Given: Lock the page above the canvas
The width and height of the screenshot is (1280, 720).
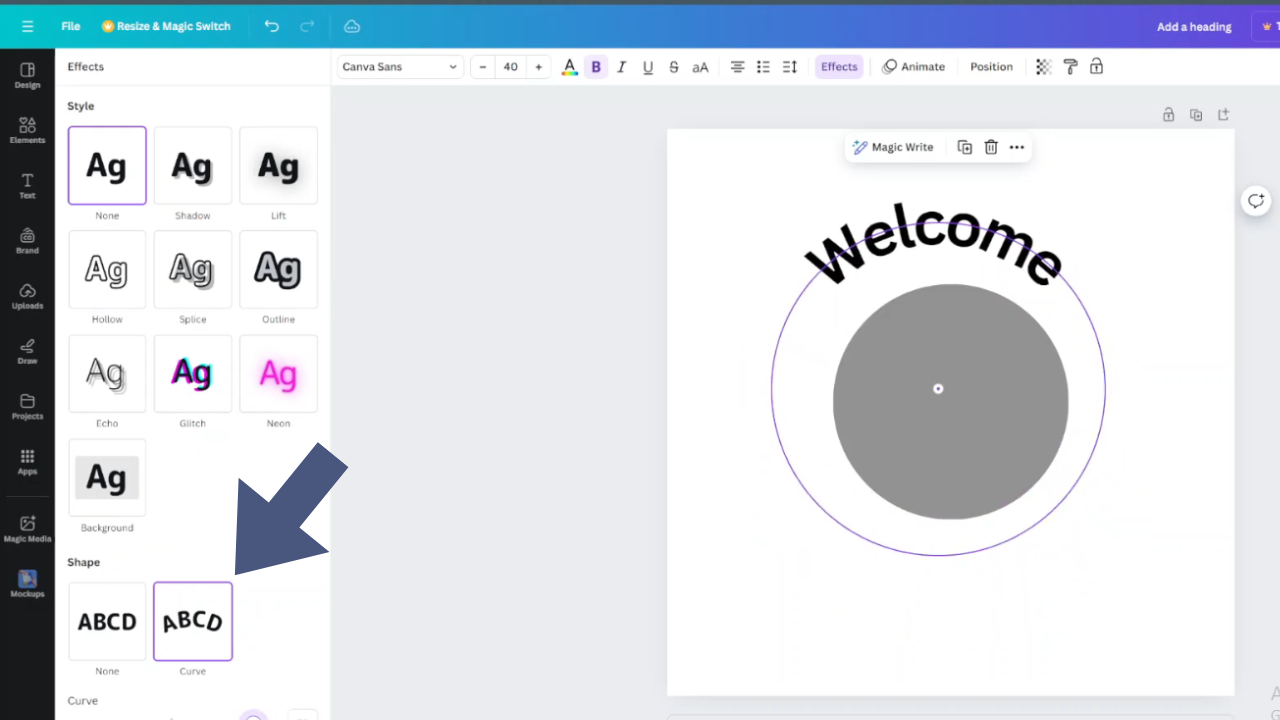Looking at the screenshot, I should 1168,115.
